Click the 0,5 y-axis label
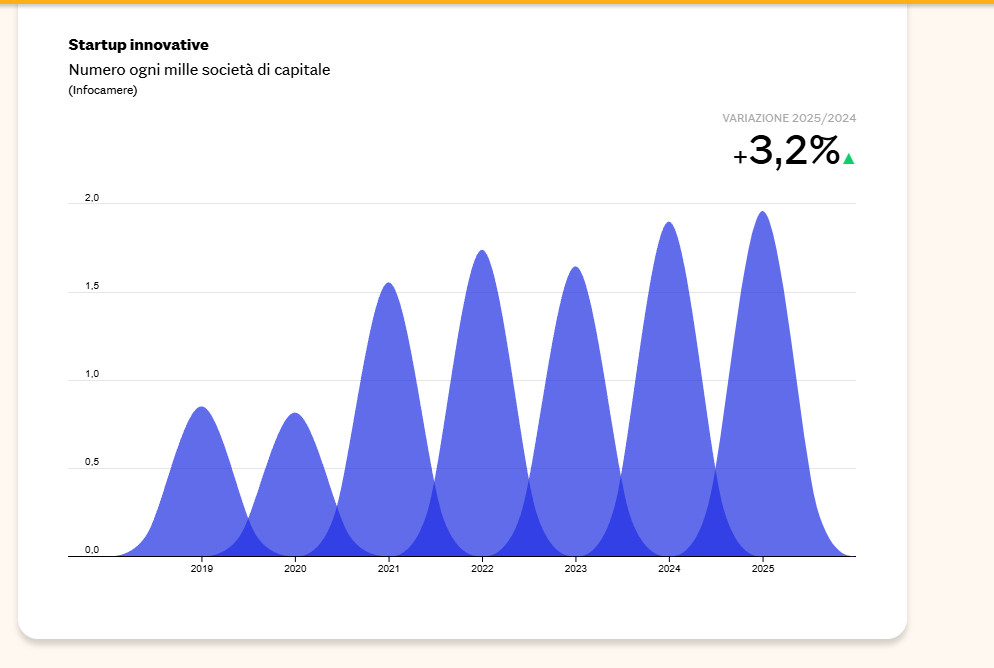Image resolution: width=994 pixels, height=668 pixels. tap(91, 462)
